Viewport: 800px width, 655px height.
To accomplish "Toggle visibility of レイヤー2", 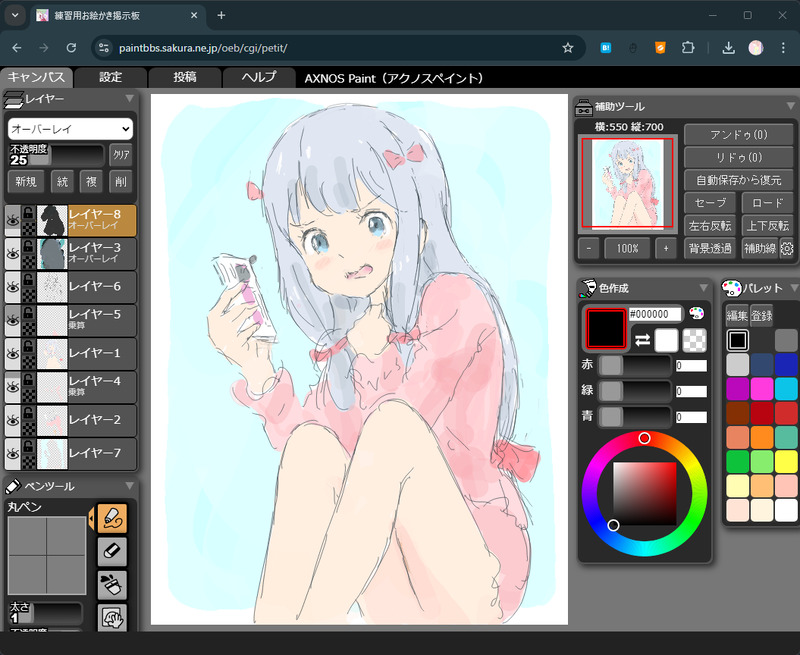I will [x=13, y=420].
